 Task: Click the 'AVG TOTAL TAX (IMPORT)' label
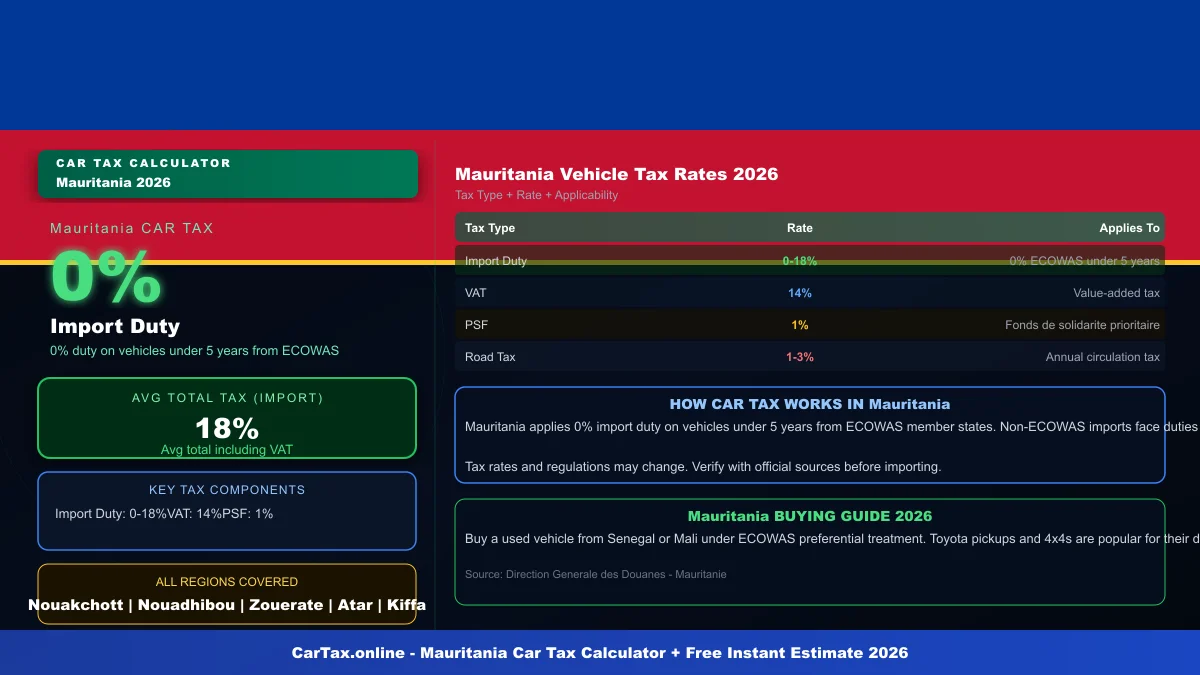pyautogui.click(x=227, y=398)
